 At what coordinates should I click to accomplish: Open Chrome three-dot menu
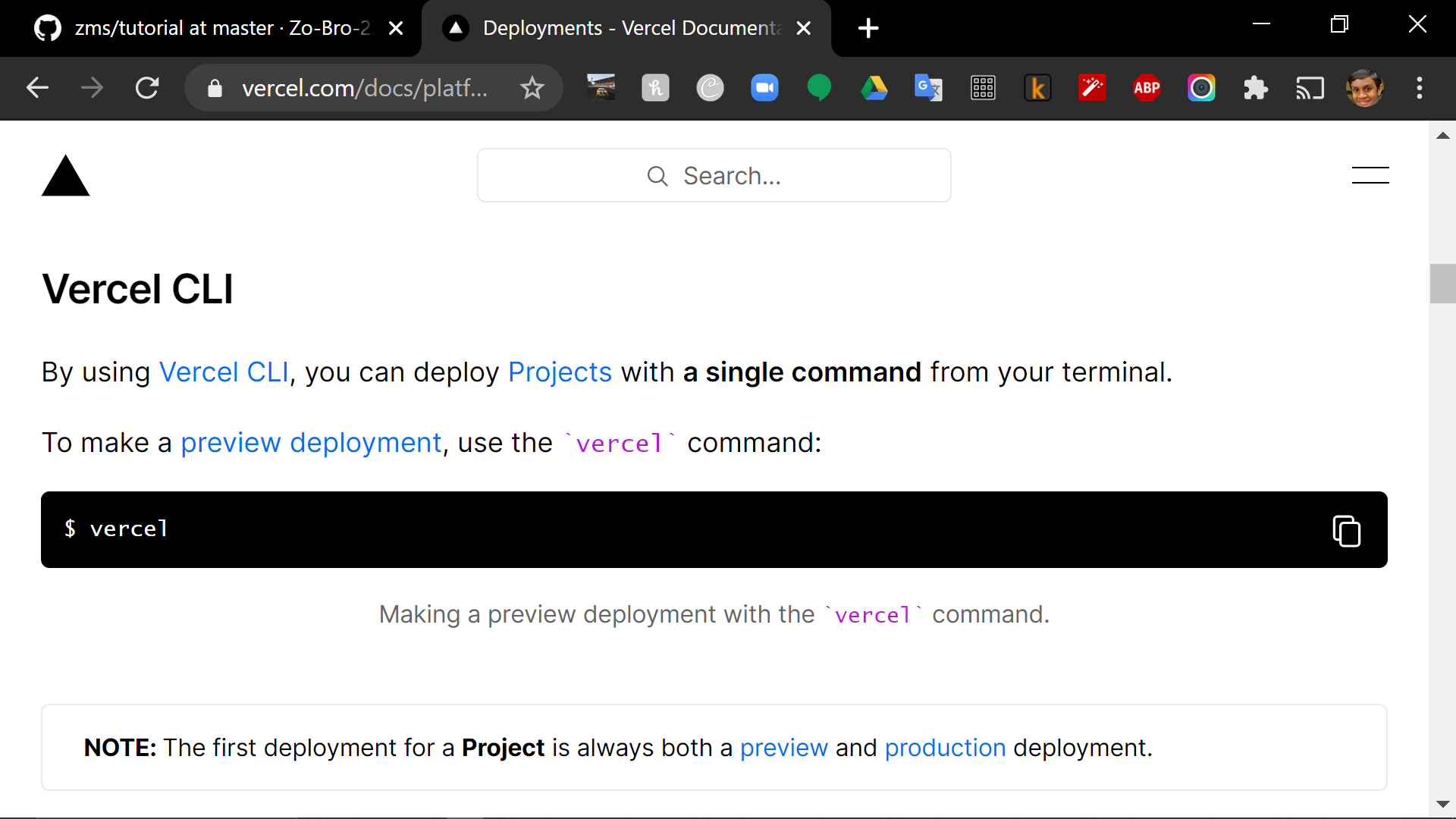(1419, 88)
